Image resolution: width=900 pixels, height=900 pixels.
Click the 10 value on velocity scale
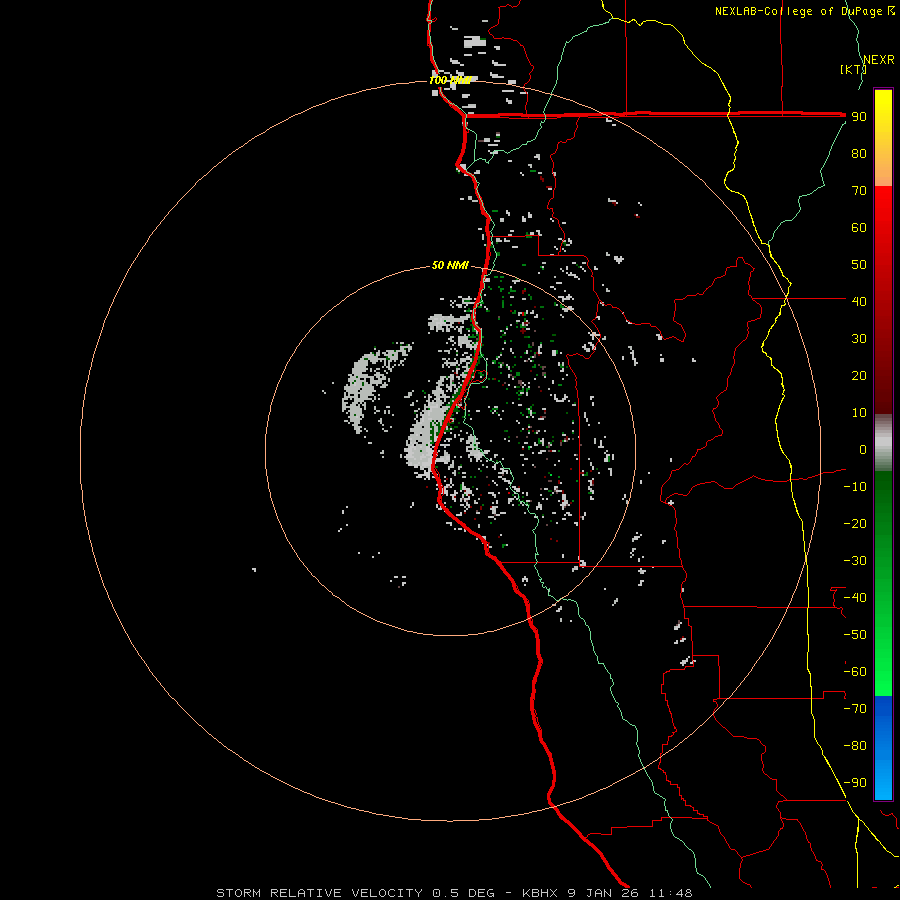tap(859, 413)
